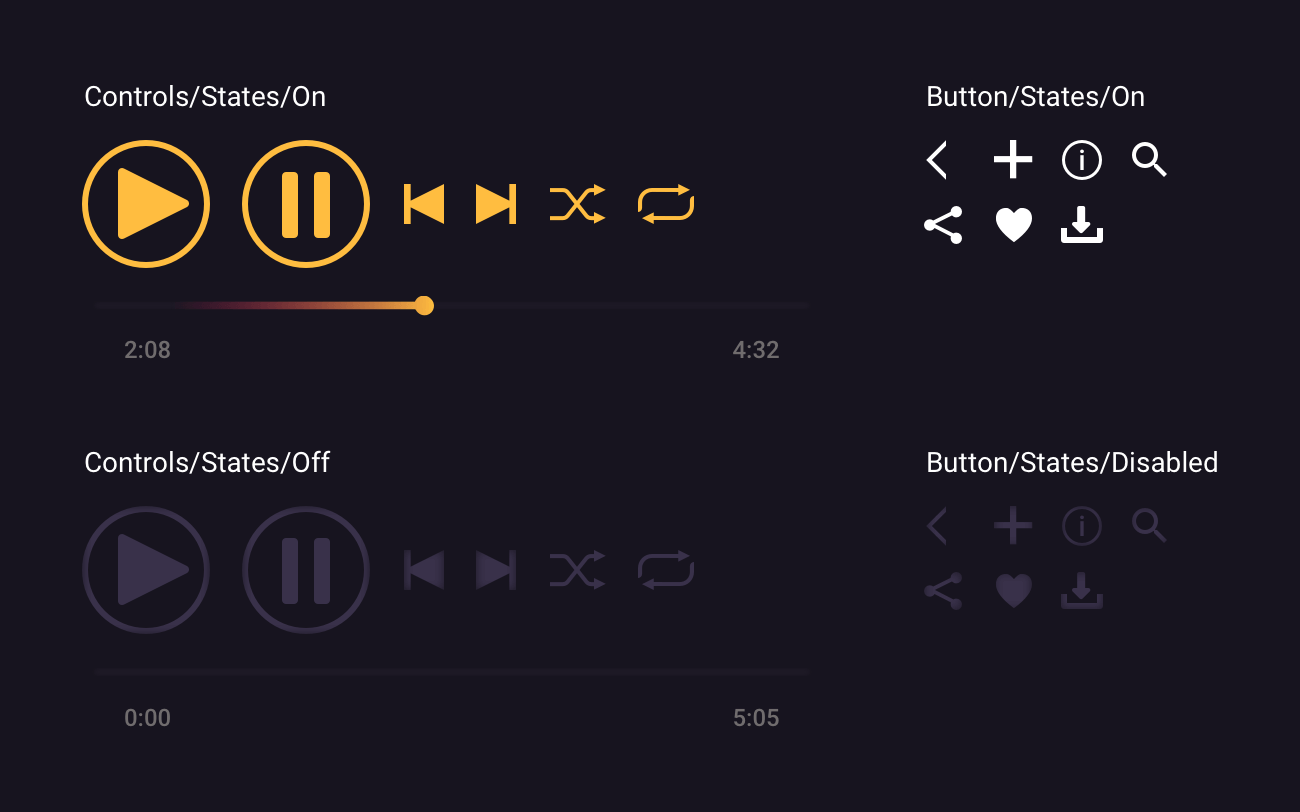Click the white search magnifier icon
Screen dimensions: 1300x812
tap(1149, 160)
